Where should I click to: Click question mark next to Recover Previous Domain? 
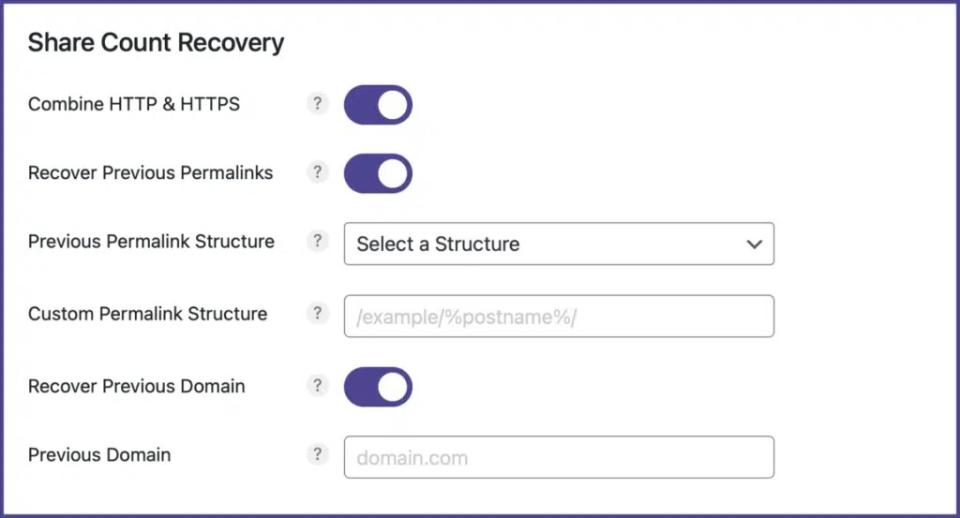(317, 386)
